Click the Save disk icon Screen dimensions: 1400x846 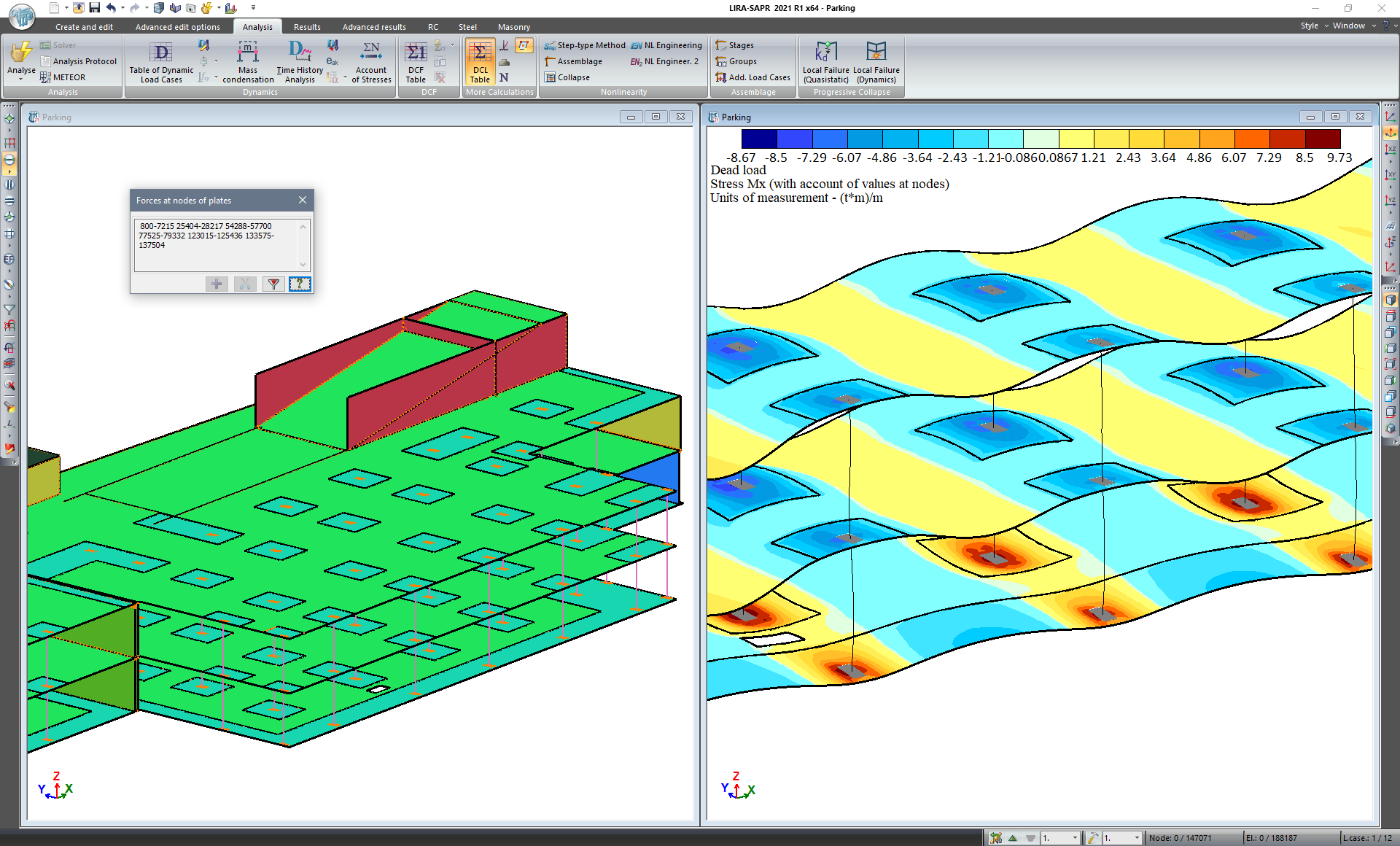[x=94, y=8]
